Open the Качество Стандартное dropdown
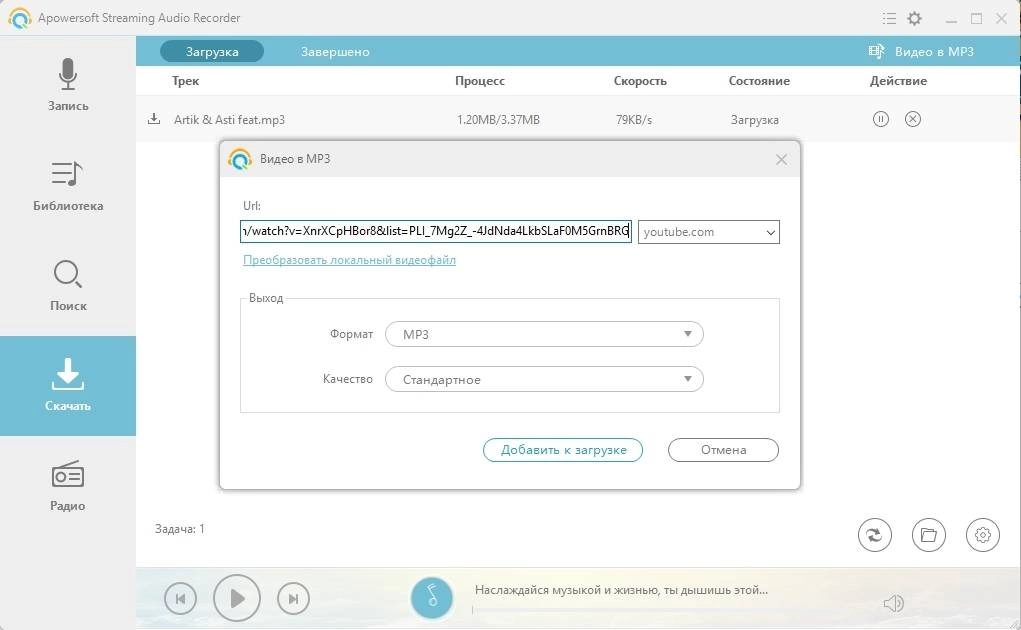 544,379
